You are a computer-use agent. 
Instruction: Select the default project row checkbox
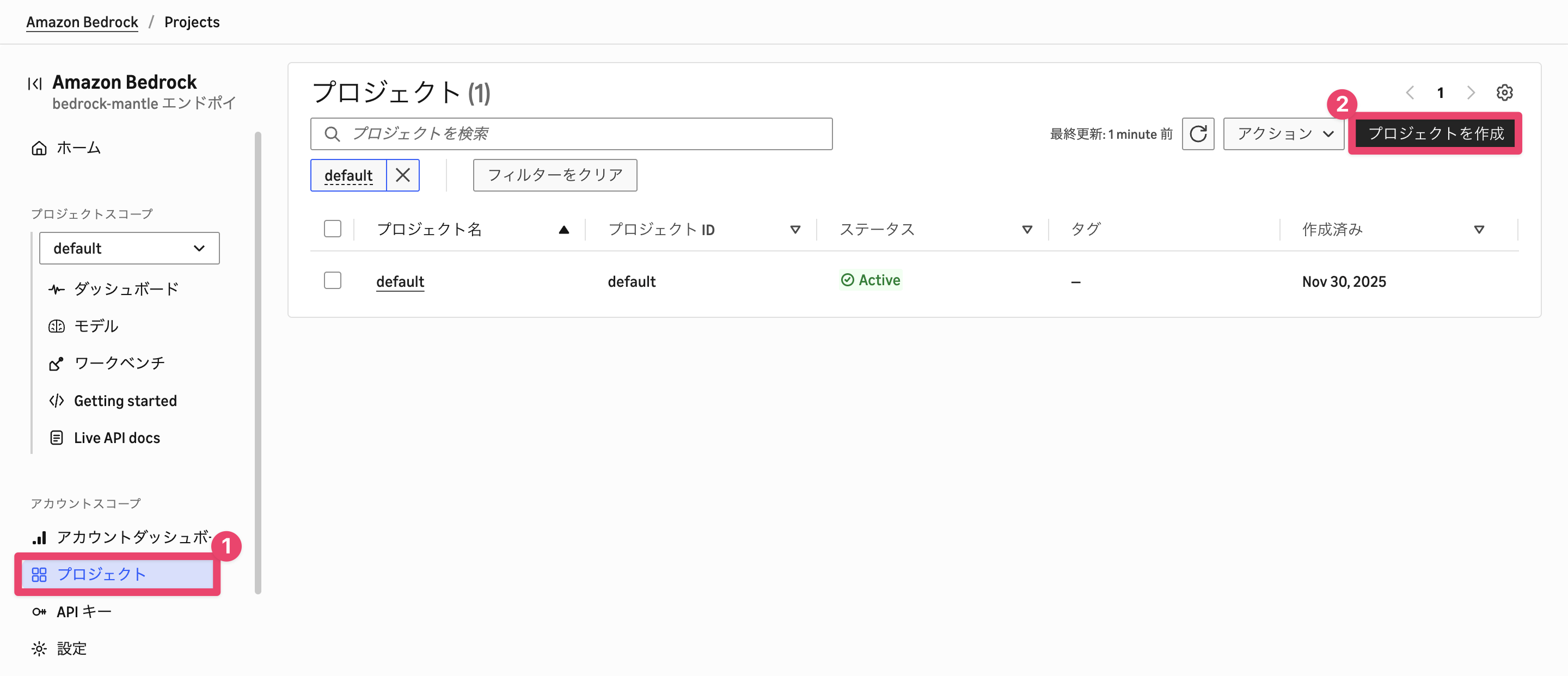(332, 280)
